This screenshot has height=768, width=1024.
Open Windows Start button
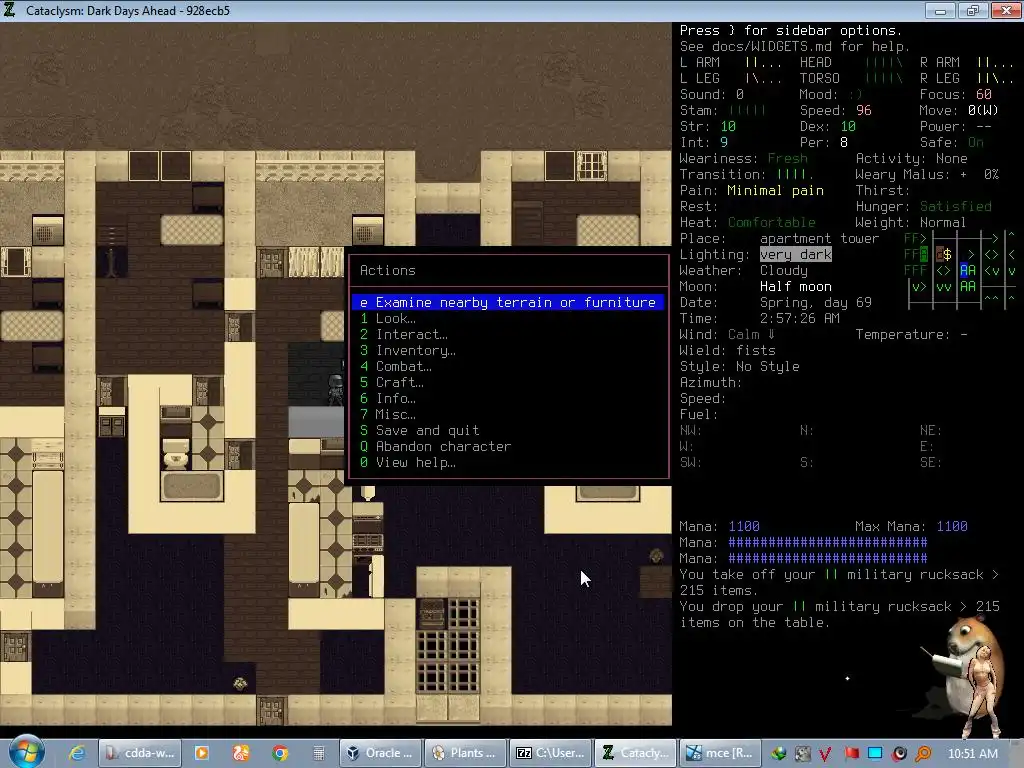26,752
